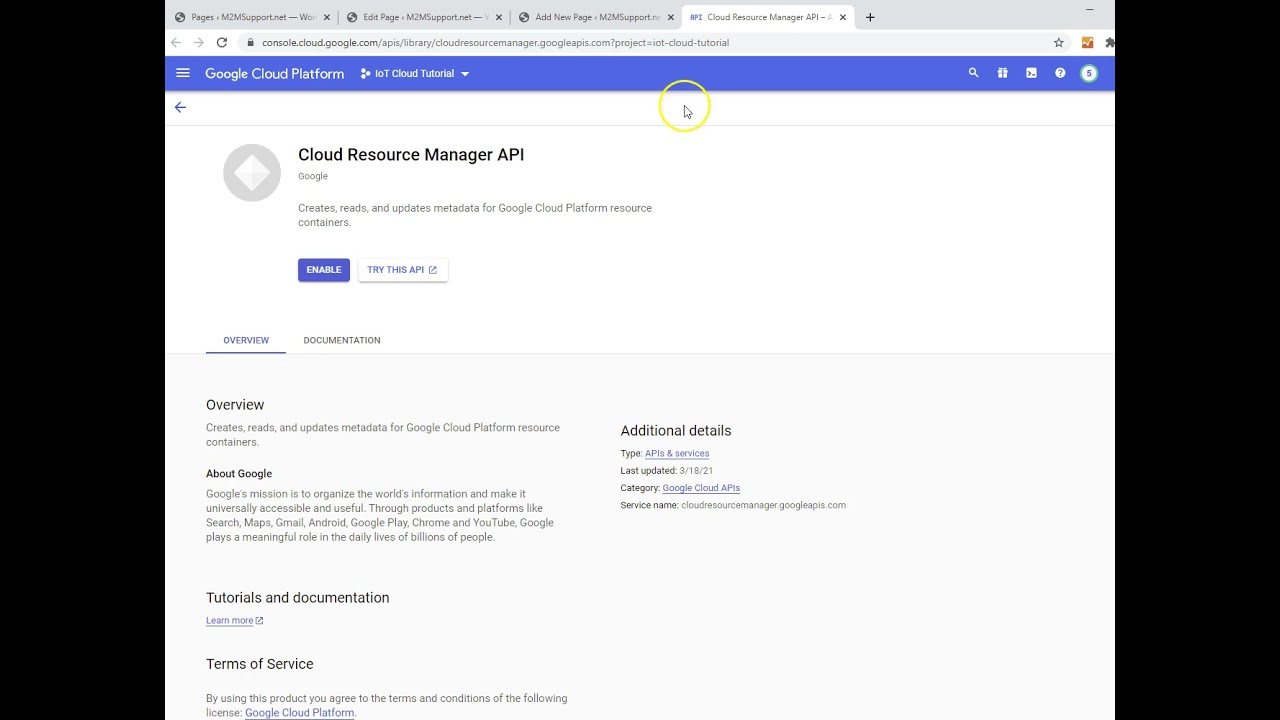
Task: Open the Google Cloud Platform license link
Action: [299, 713]
